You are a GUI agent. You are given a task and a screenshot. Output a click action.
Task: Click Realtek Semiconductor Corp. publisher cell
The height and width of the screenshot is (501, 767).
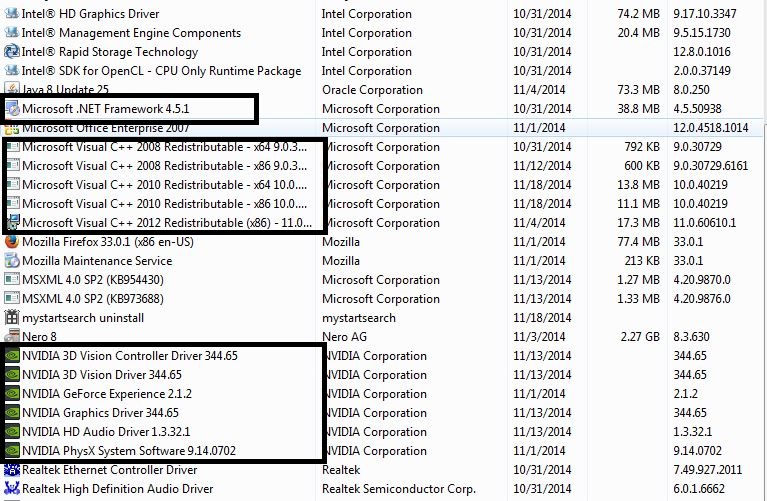[399, 489]
